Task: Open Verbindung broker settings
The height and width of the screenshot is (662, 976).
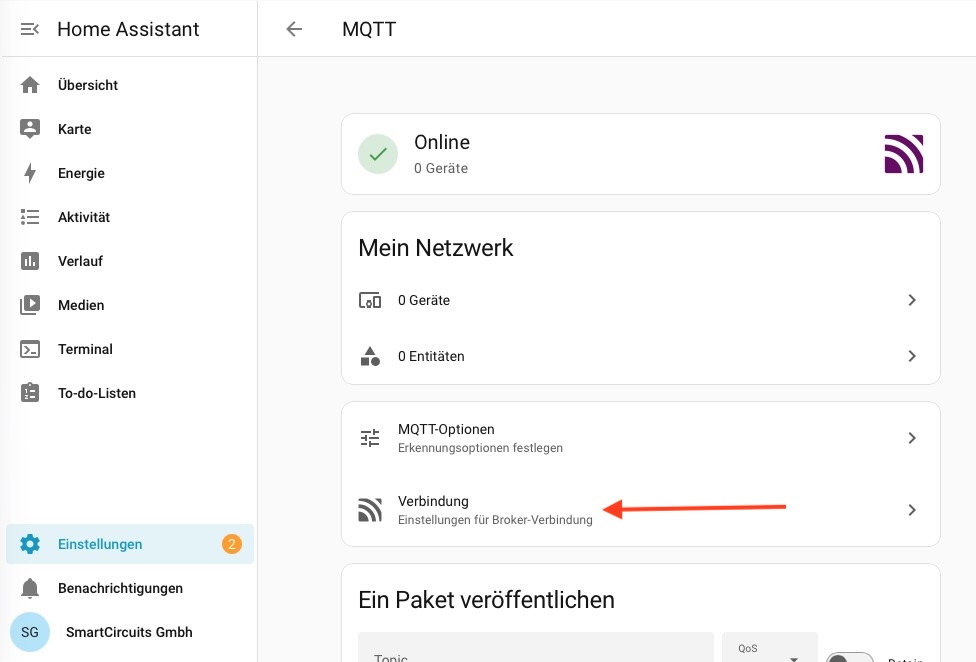Action: point(640,510)
